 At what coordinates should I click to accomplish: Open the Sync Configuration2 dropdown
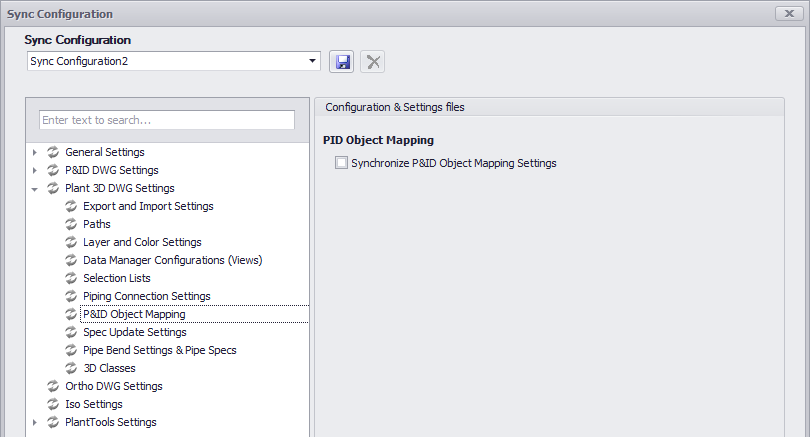312,61
